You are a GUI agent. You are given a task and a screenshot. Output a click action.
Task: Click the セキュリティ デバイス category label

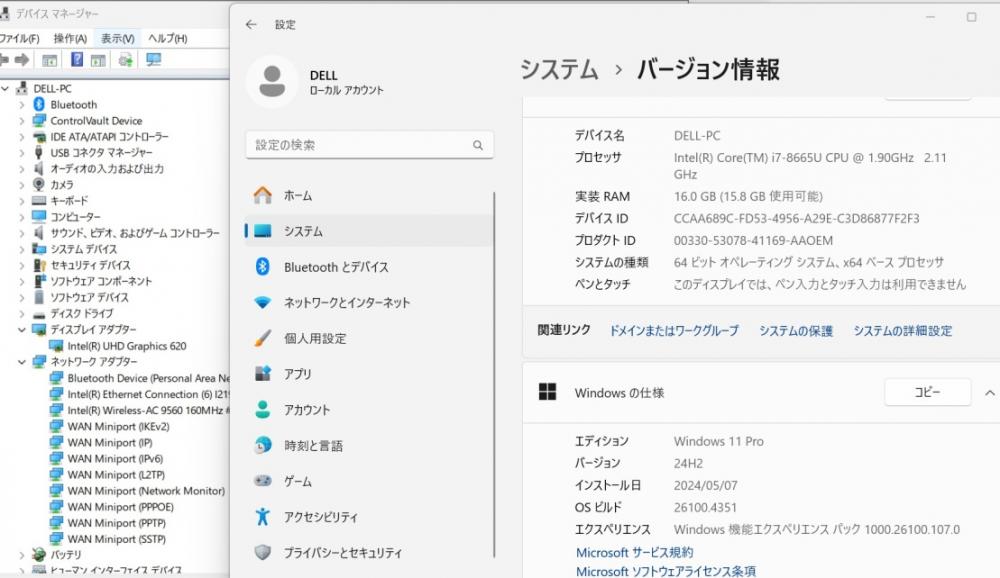[x=91, y=265]
